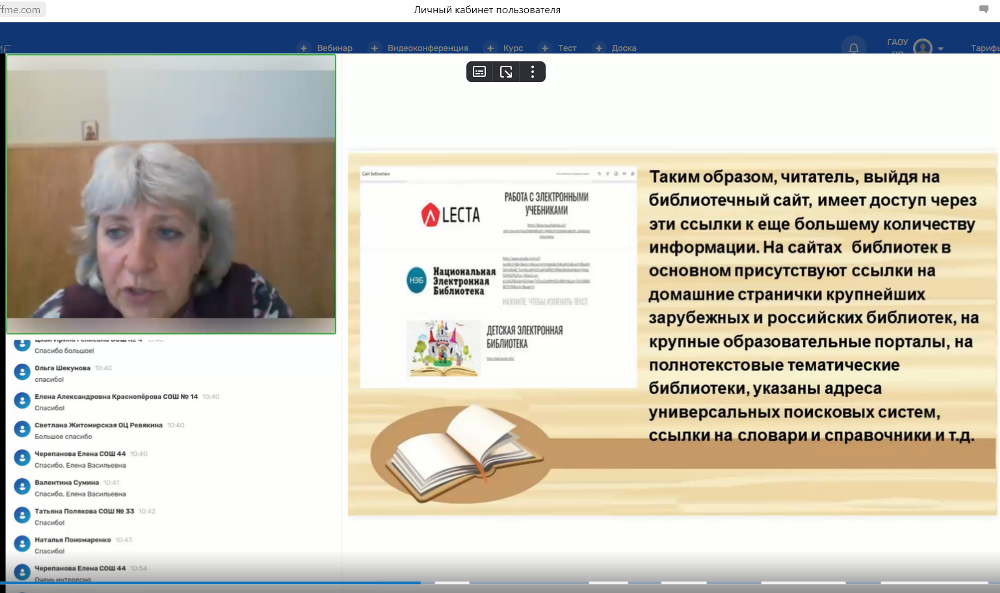Click Светлана Житомирская's chat avatar
The width and height of the screenshot is (1000, 593).
(x=22, y=430)
